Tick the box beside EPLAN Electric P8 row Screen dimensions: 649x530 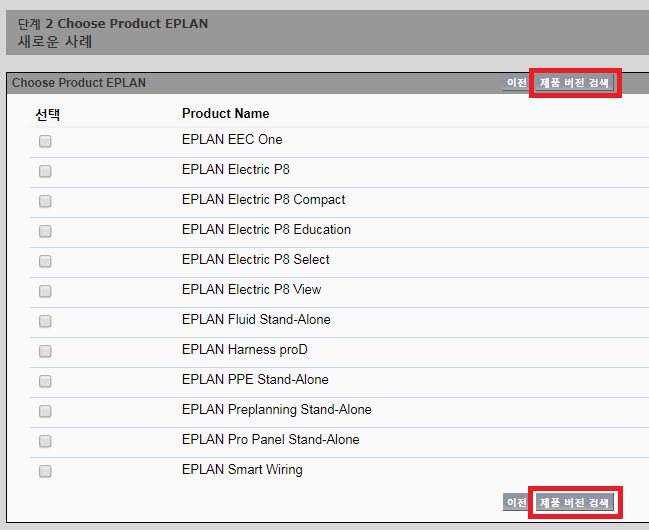[x=45, y=171]
